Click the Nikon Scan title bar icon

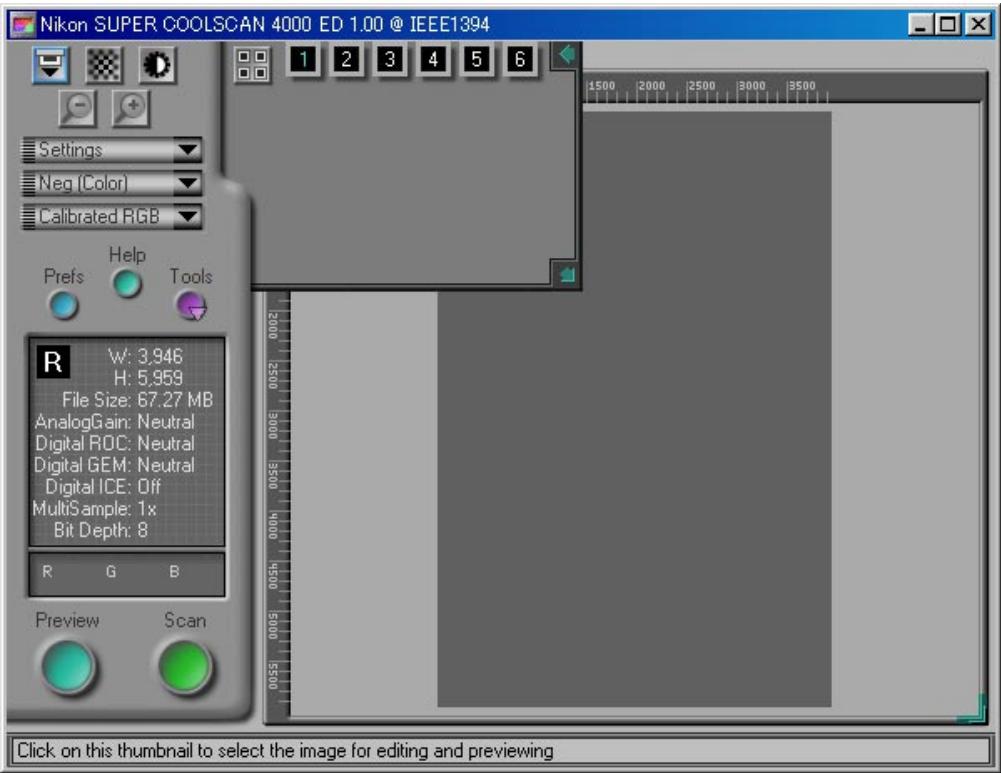(x=24, y=25)
